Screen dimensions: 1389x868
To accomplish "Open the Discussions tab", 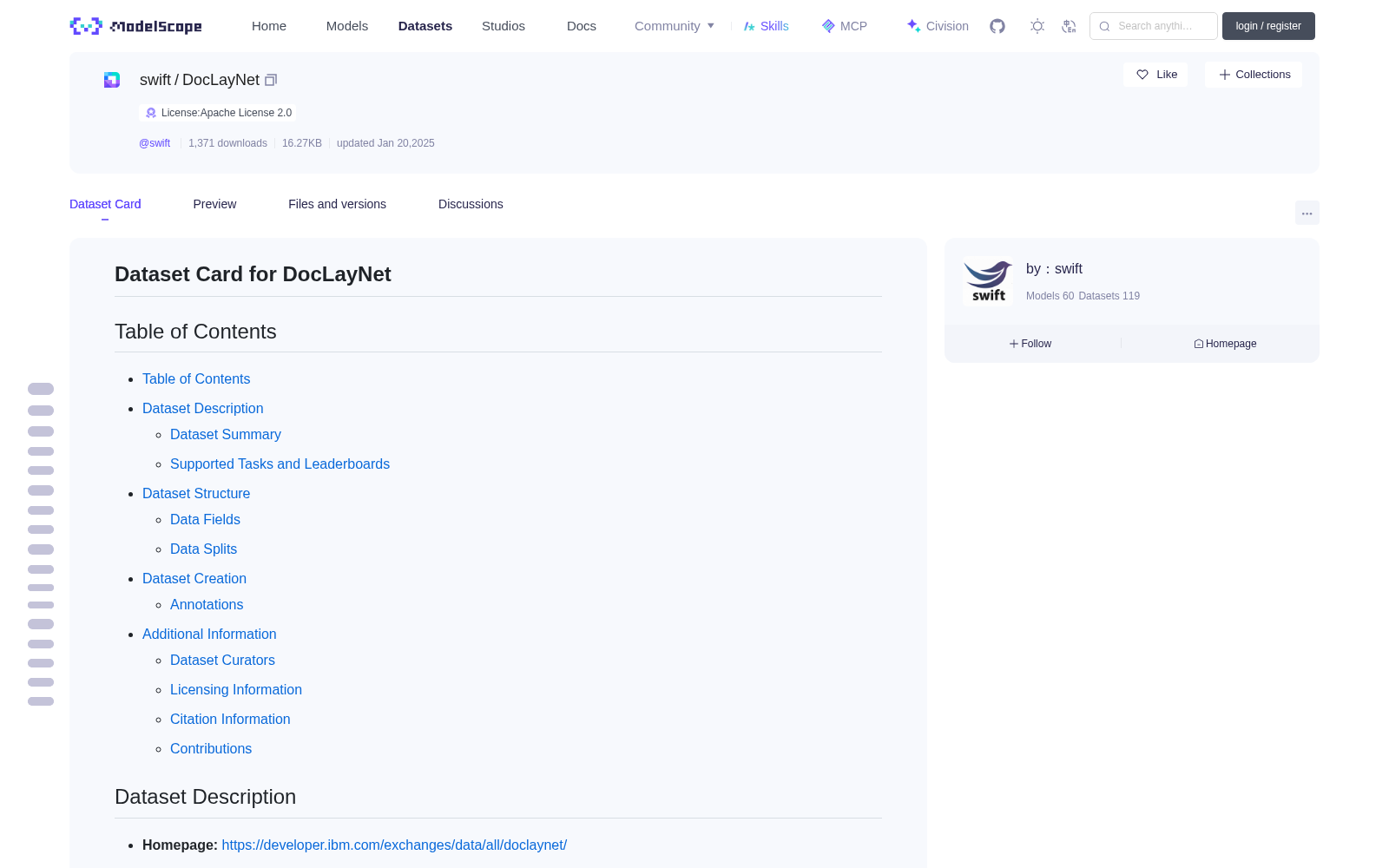I will [471, 204].
